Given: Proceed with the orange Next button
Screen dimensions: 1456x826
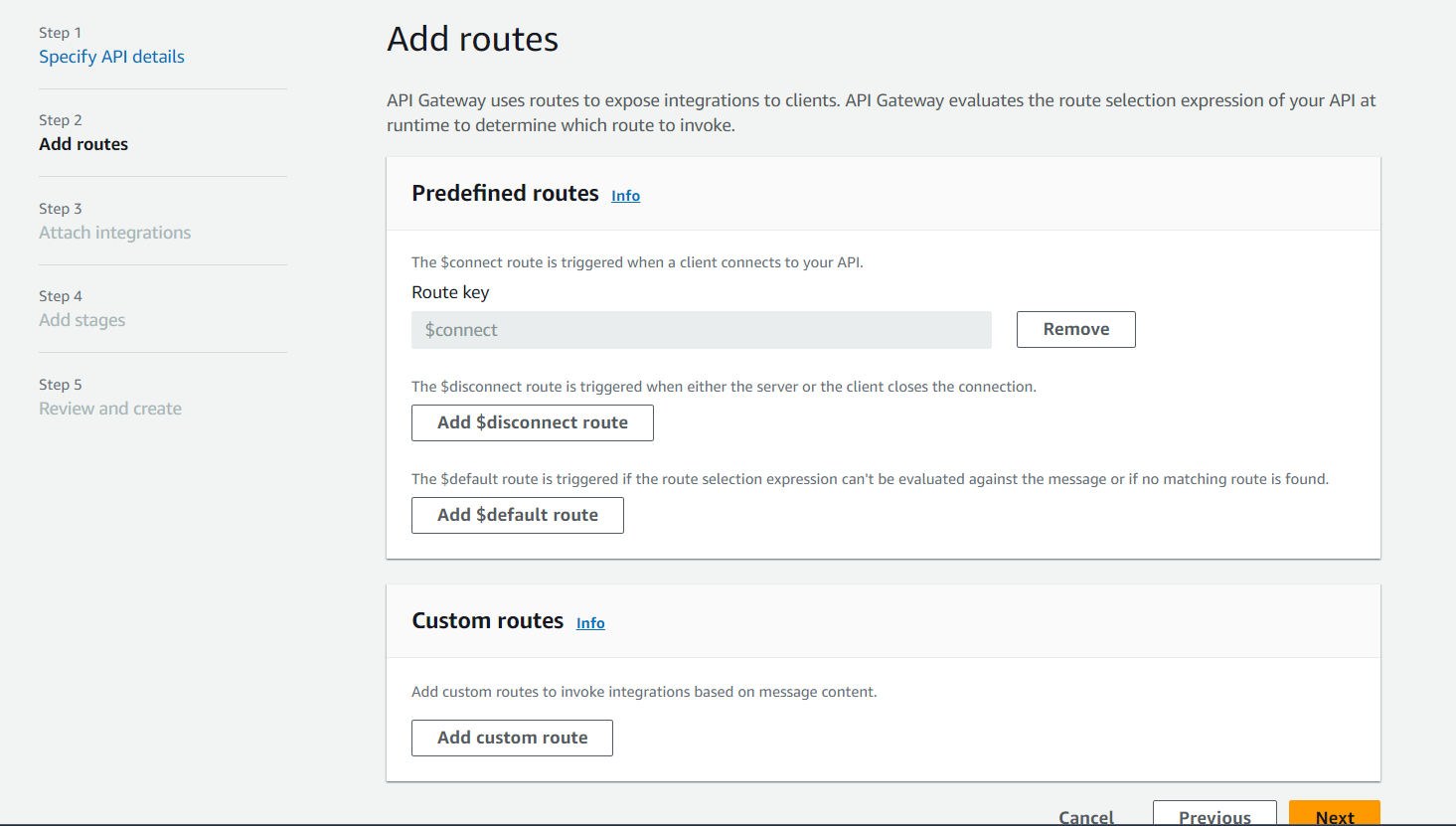Looking at the screenshot, I should click(x=1334, y=815).
